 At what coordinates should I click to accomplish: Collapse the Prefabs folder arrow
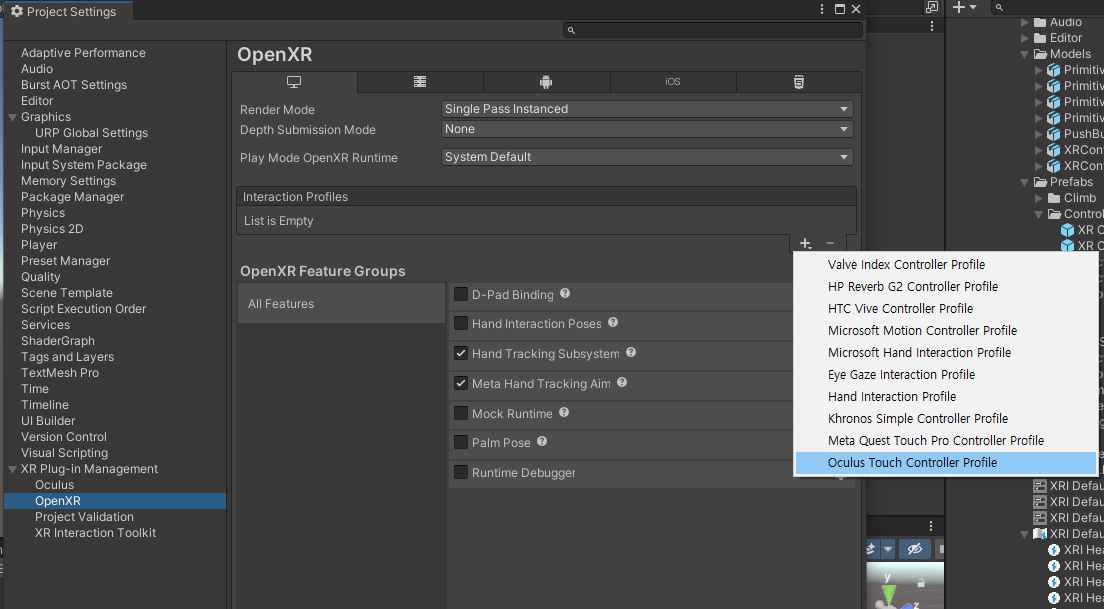pos(1024,182)
